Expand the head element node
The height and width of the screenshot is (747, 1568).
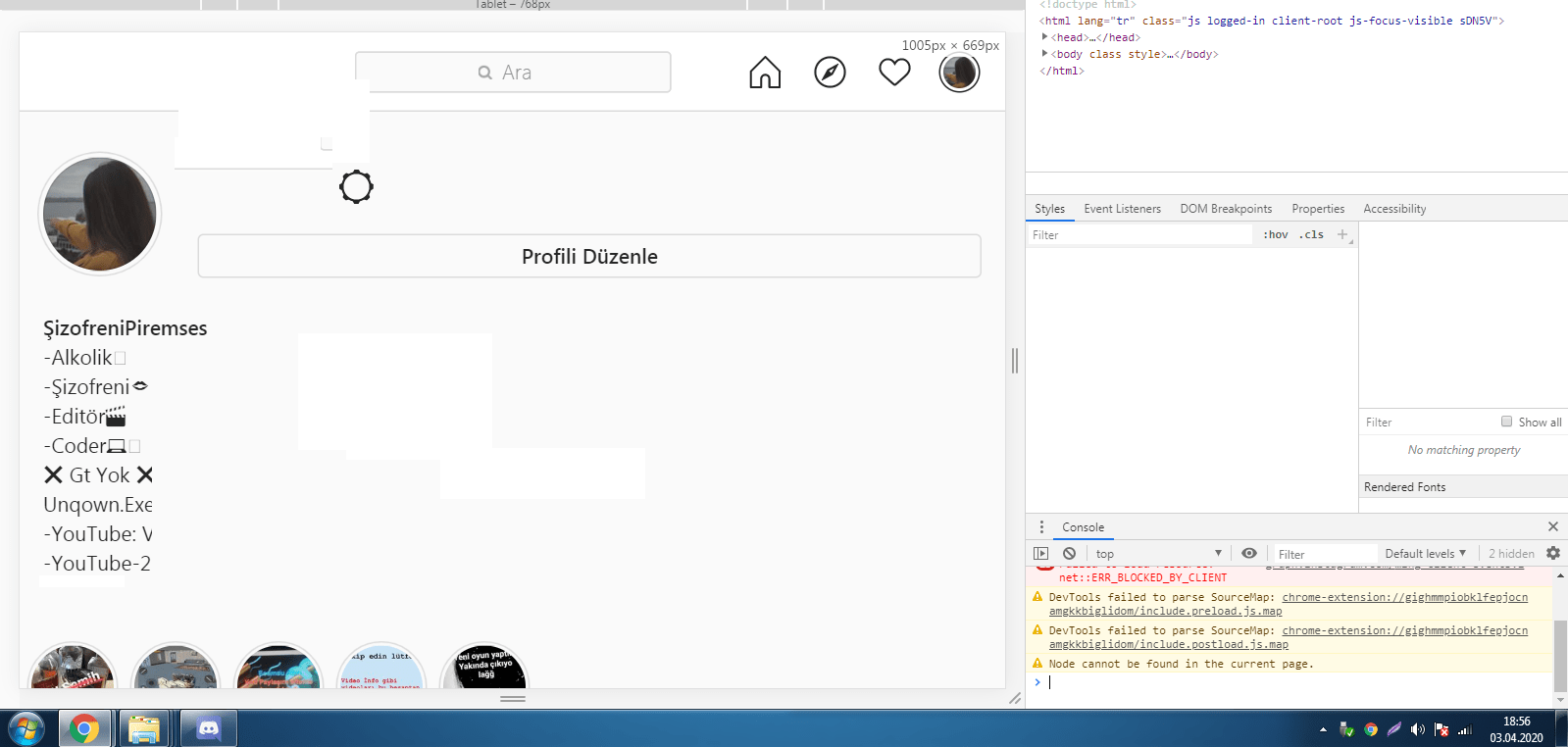point(1044,37)
